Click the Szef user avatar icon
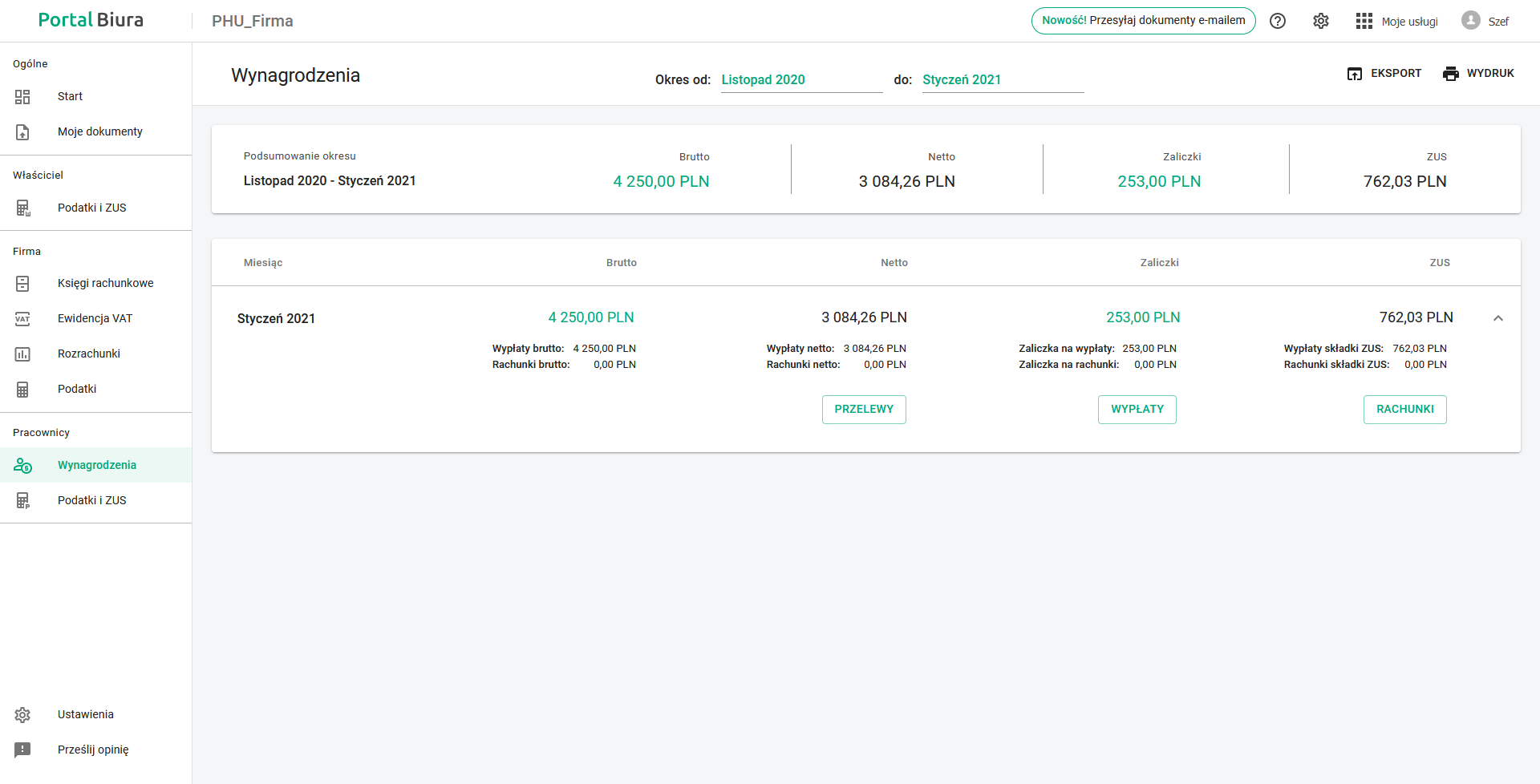1540x784 pixels. pyautogui.click(x=1470, y=21)
